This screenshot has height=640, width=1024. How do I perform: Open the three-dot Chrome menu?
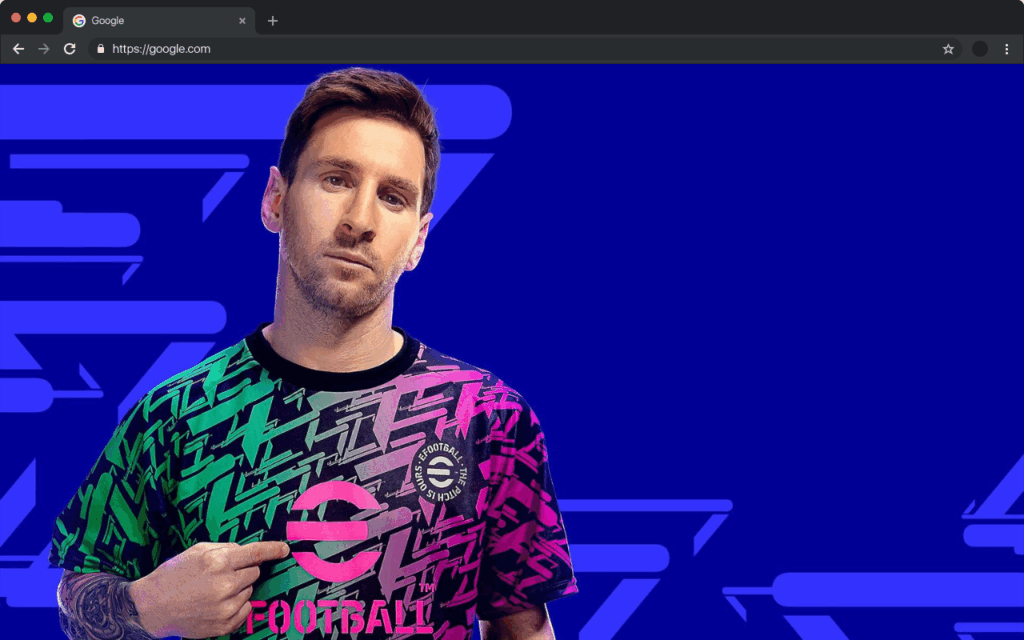pyautogui.click(x=1006, y=48)
